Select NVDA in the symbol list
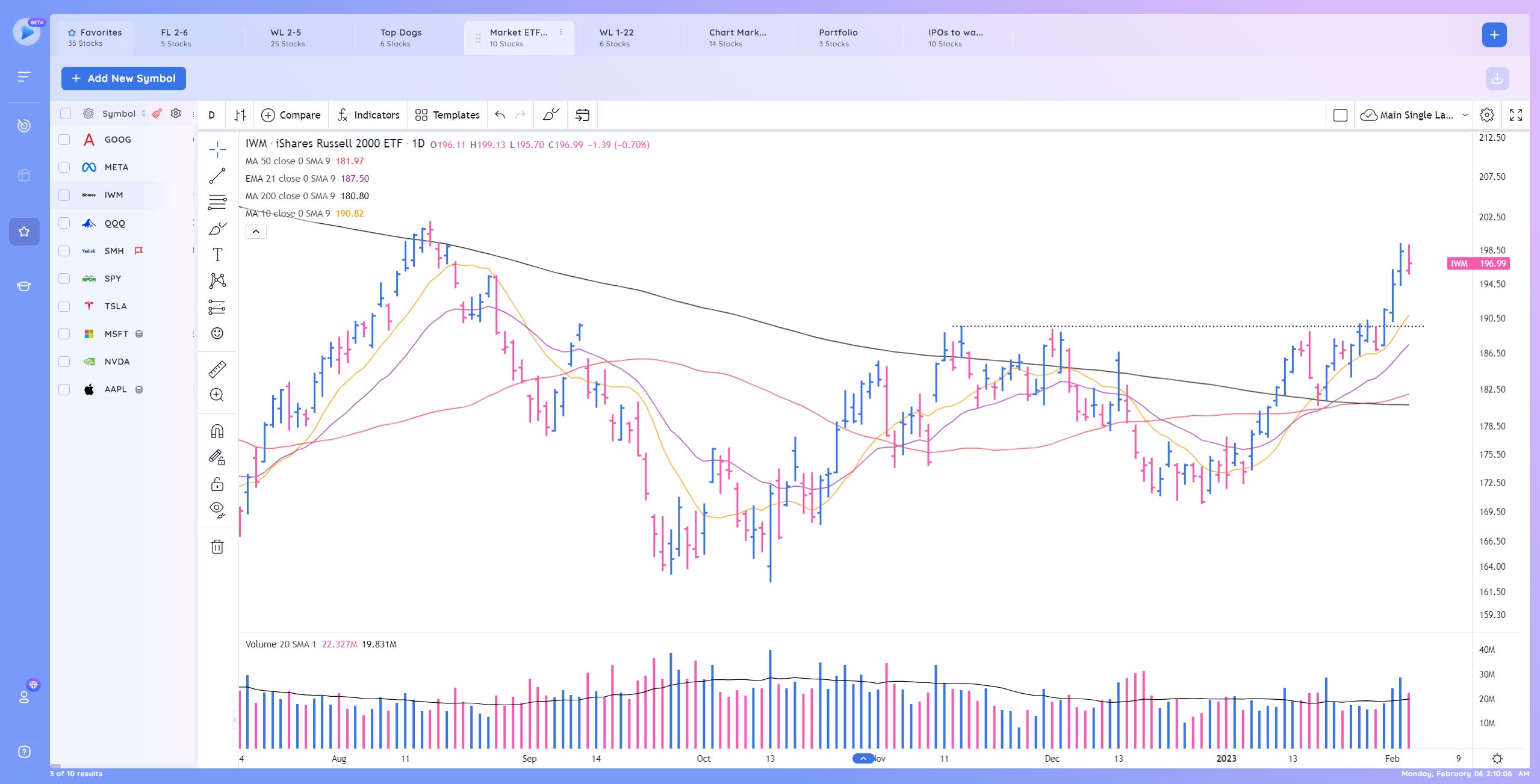 (x=117, y=362)
